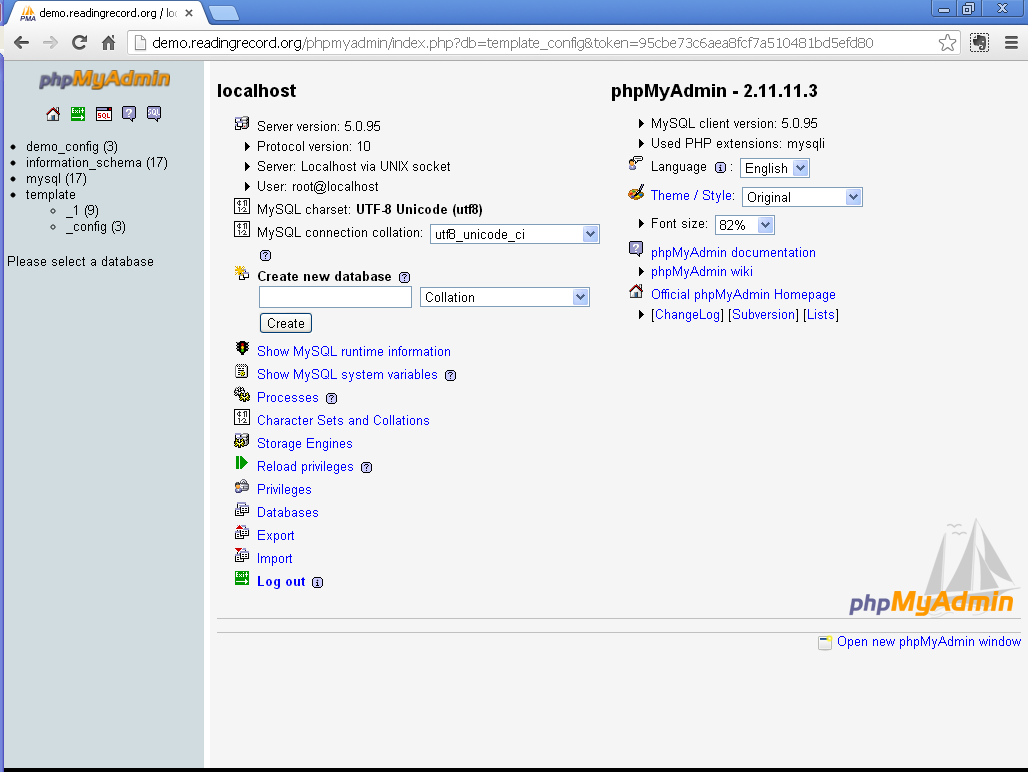The height and width of the screenshot is (772, 1028).
Task: Open the MySQL connection collation dropdown
Action: point(515,234)
